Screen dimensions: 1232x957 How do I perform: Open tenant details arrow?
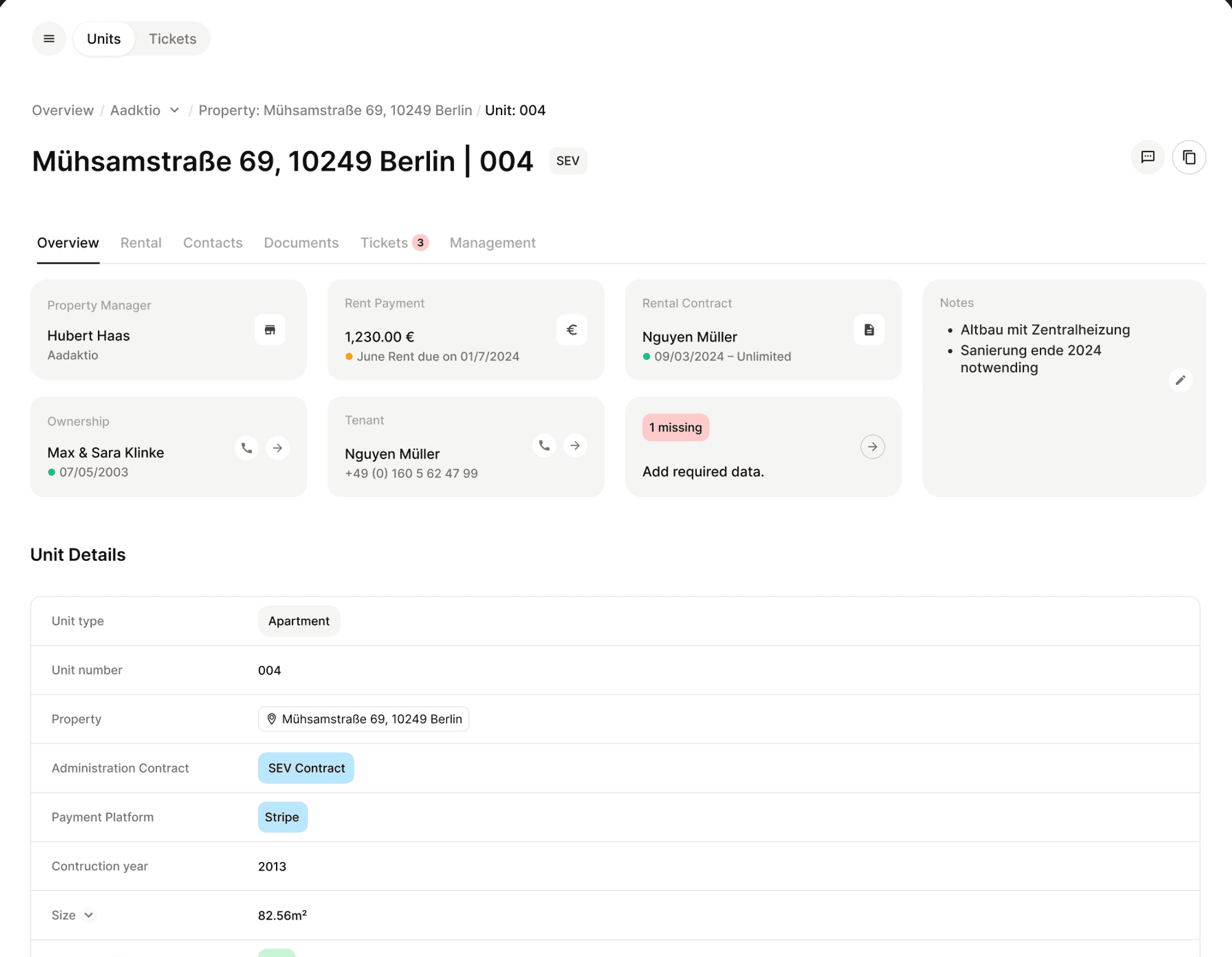575,446
